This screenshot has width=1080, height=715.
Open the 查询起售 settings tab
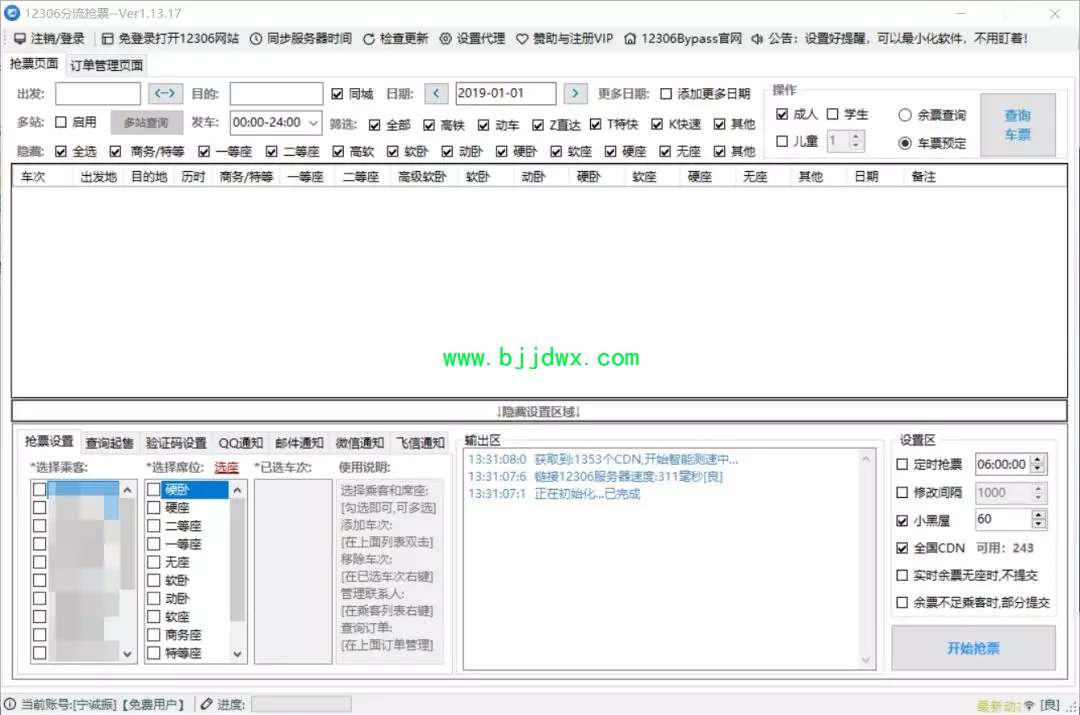(x=110, y=443)
